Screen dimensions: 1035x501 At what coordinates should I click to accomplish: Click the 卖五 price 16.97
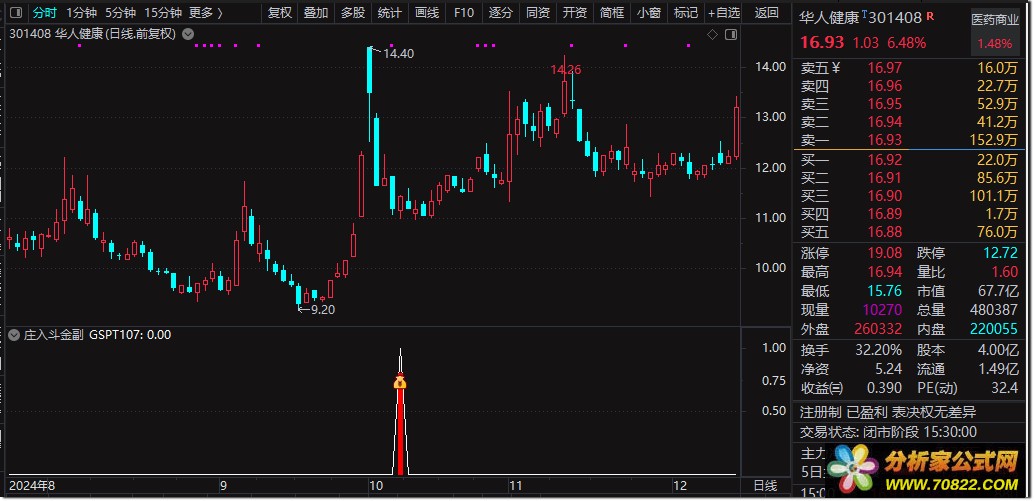tap(884, 67)
